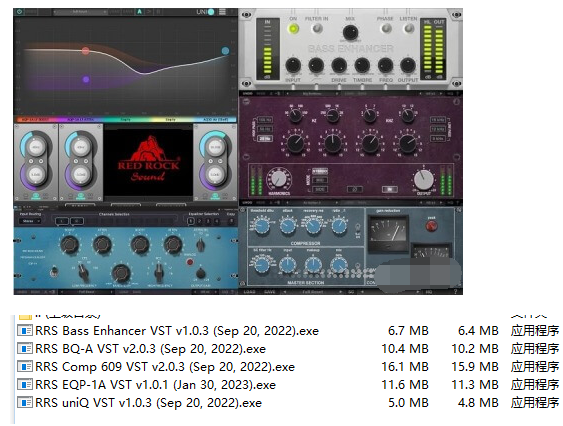Click the RRS Comp 609 exe file icon
Viewport: 563px width, 426px height.
[25, 366]
